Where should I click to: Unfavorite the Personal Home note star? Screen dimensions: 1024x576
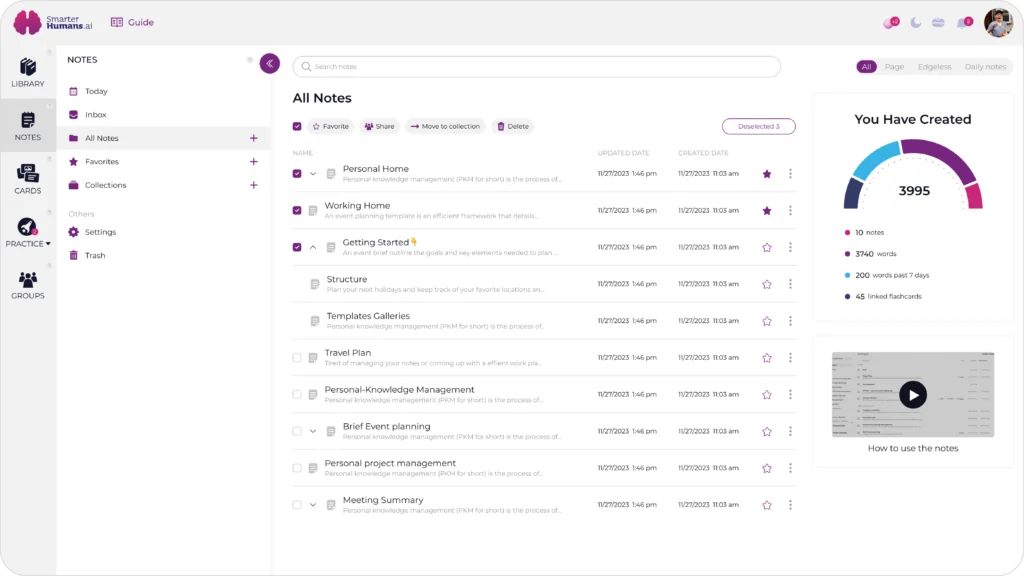(767, 174)
